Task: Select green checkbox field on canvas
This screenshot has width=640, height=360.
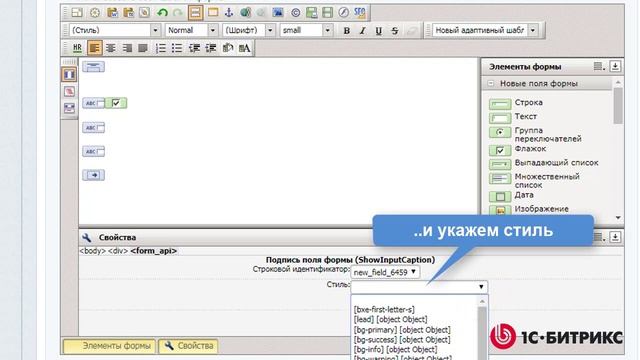Action: pyautogui.click(x=116, y=103)
